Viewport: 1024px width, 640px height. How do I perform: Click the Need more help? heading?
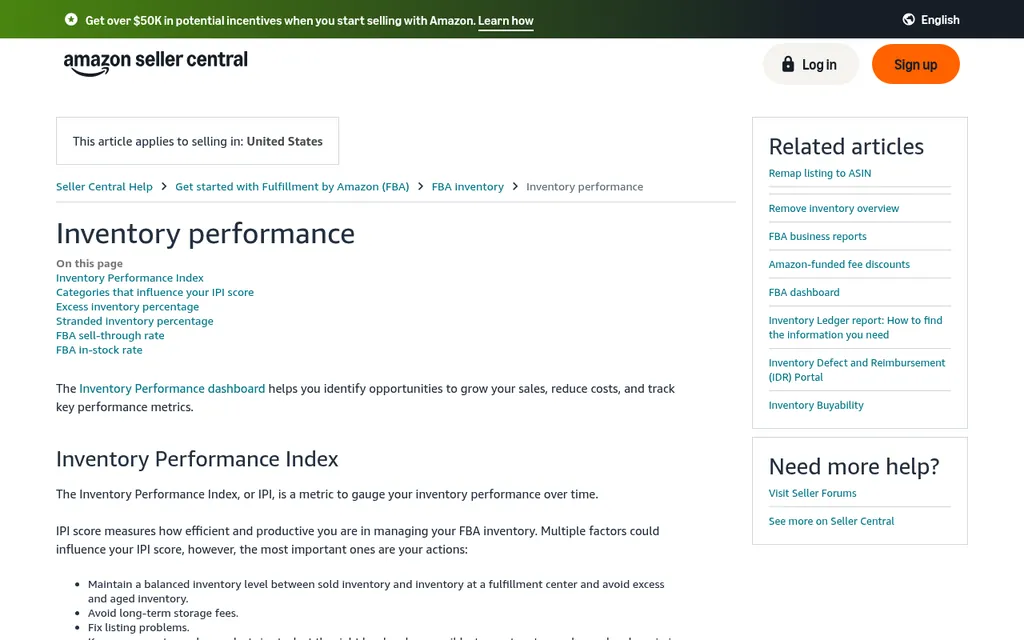[854, 466]
